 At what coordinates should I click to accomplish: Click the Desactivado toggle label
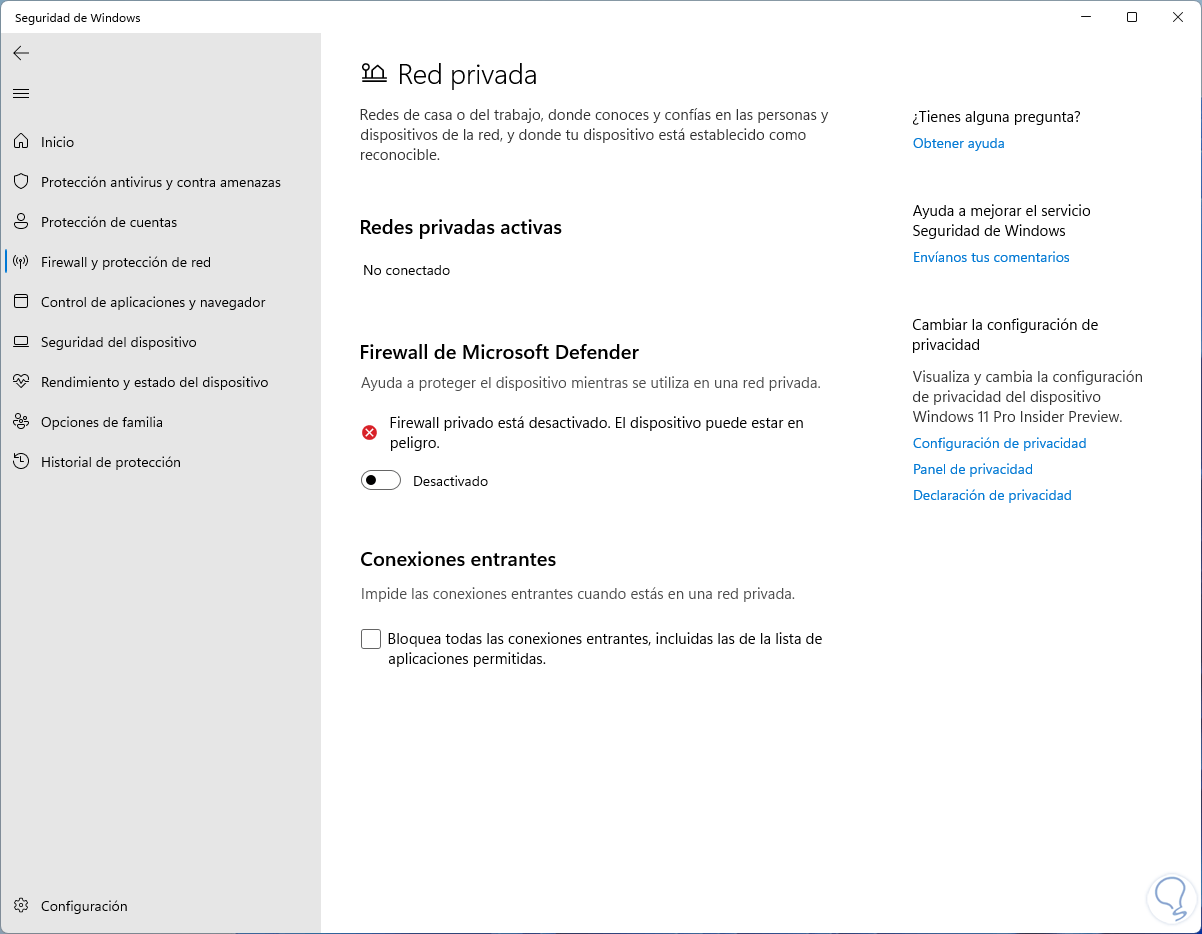click(450, 481)
